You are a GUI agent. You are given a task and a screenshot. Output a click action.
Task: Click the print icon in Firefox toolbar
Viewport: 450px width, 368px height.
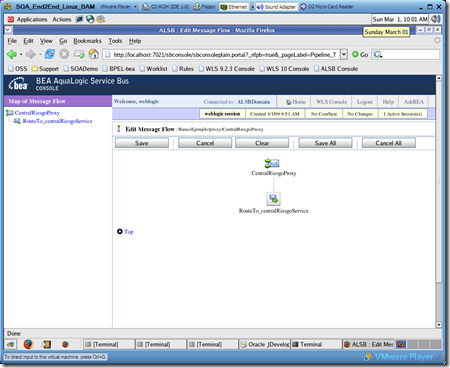79,54
